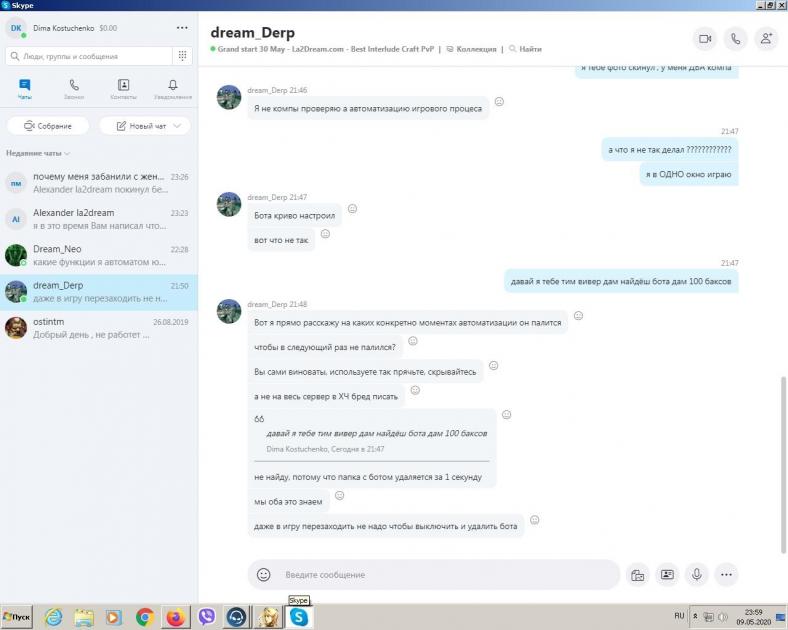Viewport: 788px width, 630px height.
Task: Open the emoji picker in message box
Action: (x=264, y=575)
